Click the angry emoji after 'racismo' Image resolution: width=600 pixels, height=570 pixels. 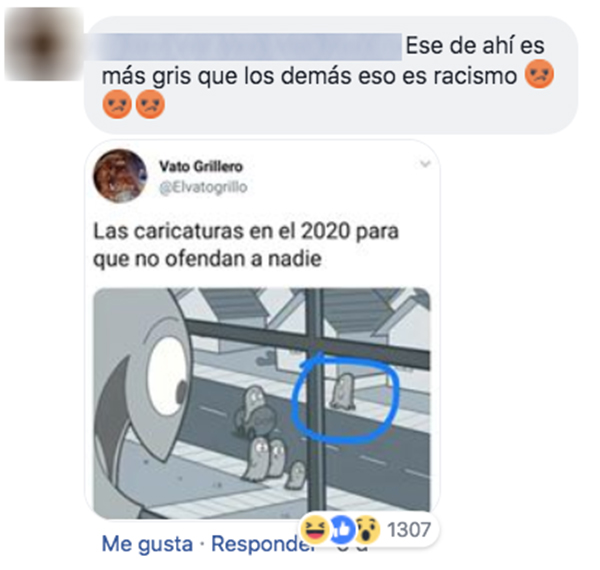(x=539, y=74)
